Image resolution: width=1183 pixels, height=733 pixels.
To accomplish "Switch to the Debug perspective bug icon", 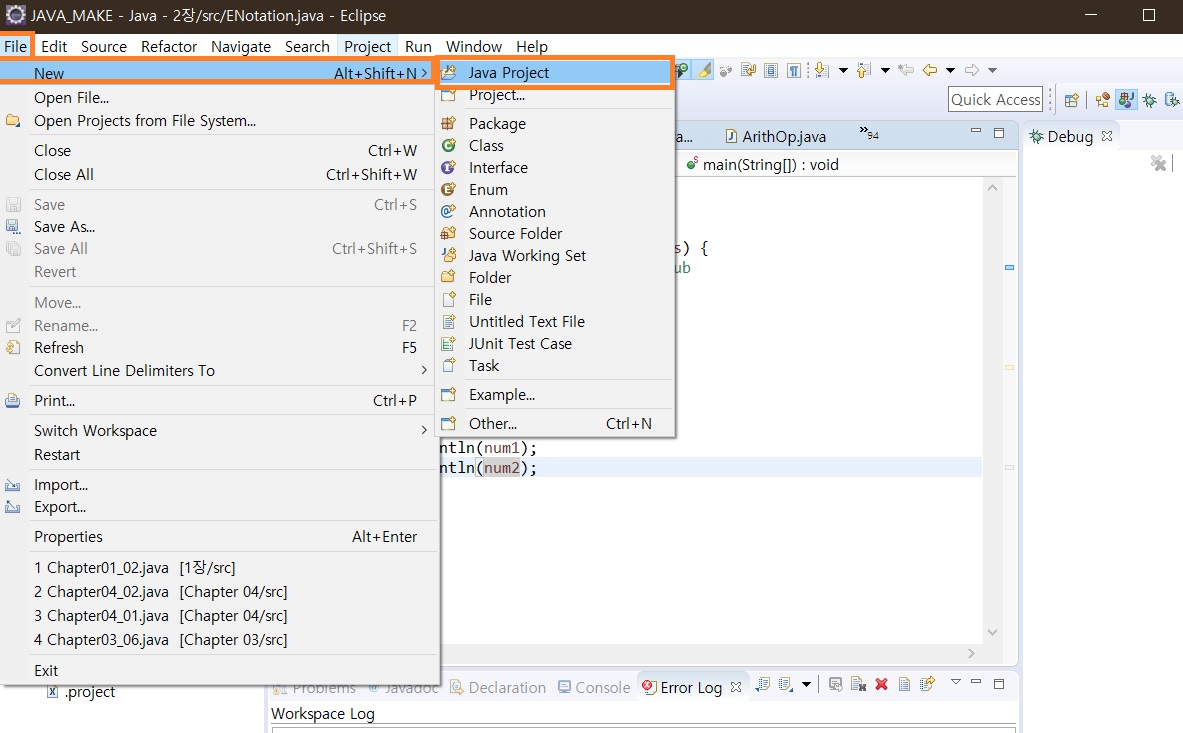I will (x=1149, y=100).
